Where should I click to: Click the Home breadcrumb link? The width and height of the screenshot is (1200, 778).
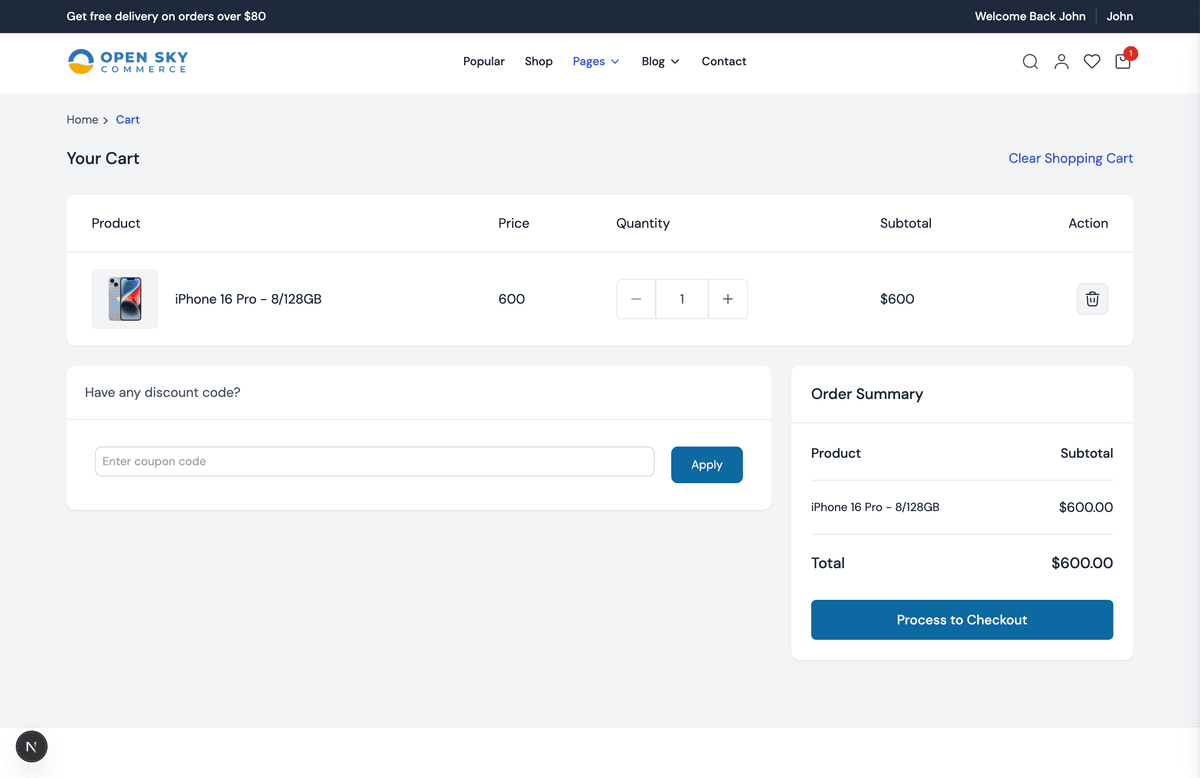[82, 120]
